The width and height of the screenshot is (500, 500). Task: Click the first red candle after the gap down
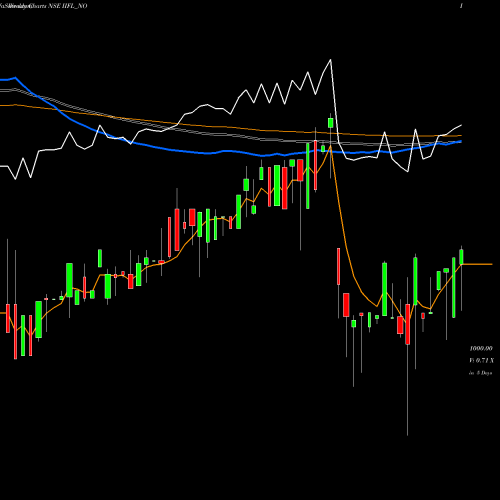(339, 266)
